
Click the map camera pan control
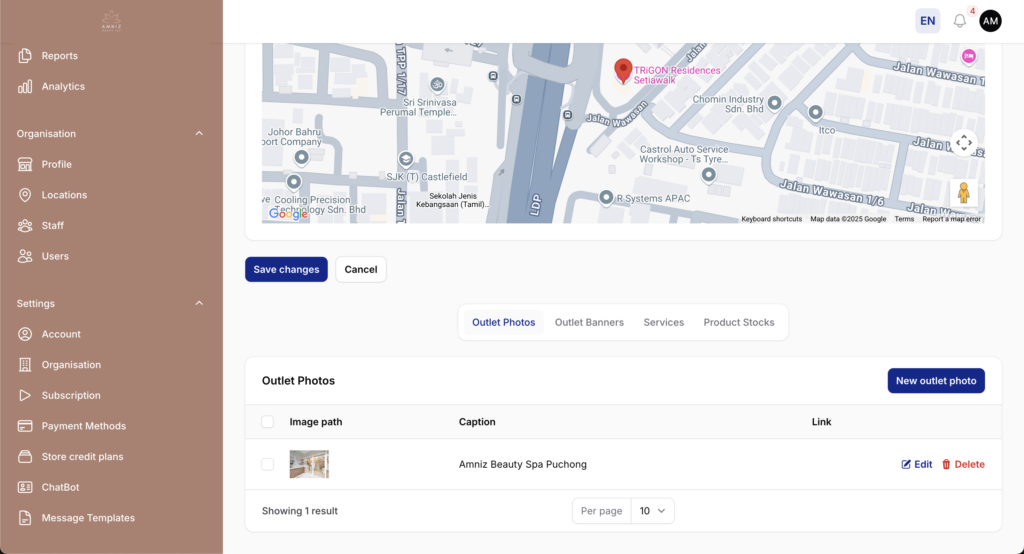point(964,143)
